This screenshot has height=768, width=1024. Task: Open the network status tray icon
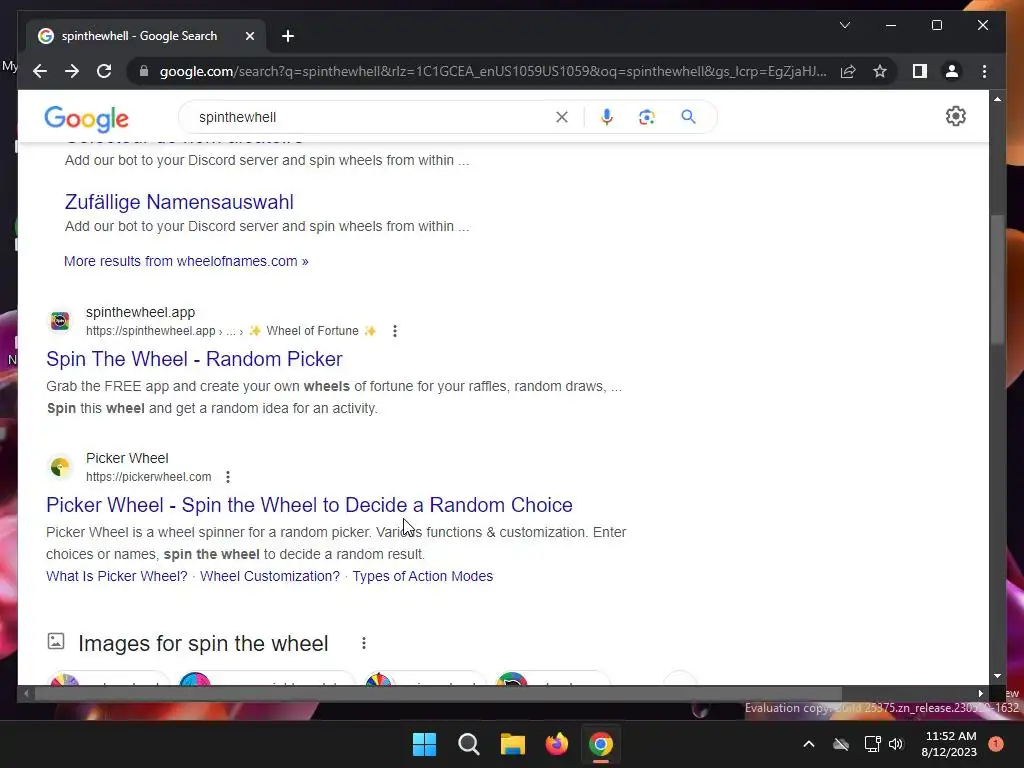tap(872, 744)
